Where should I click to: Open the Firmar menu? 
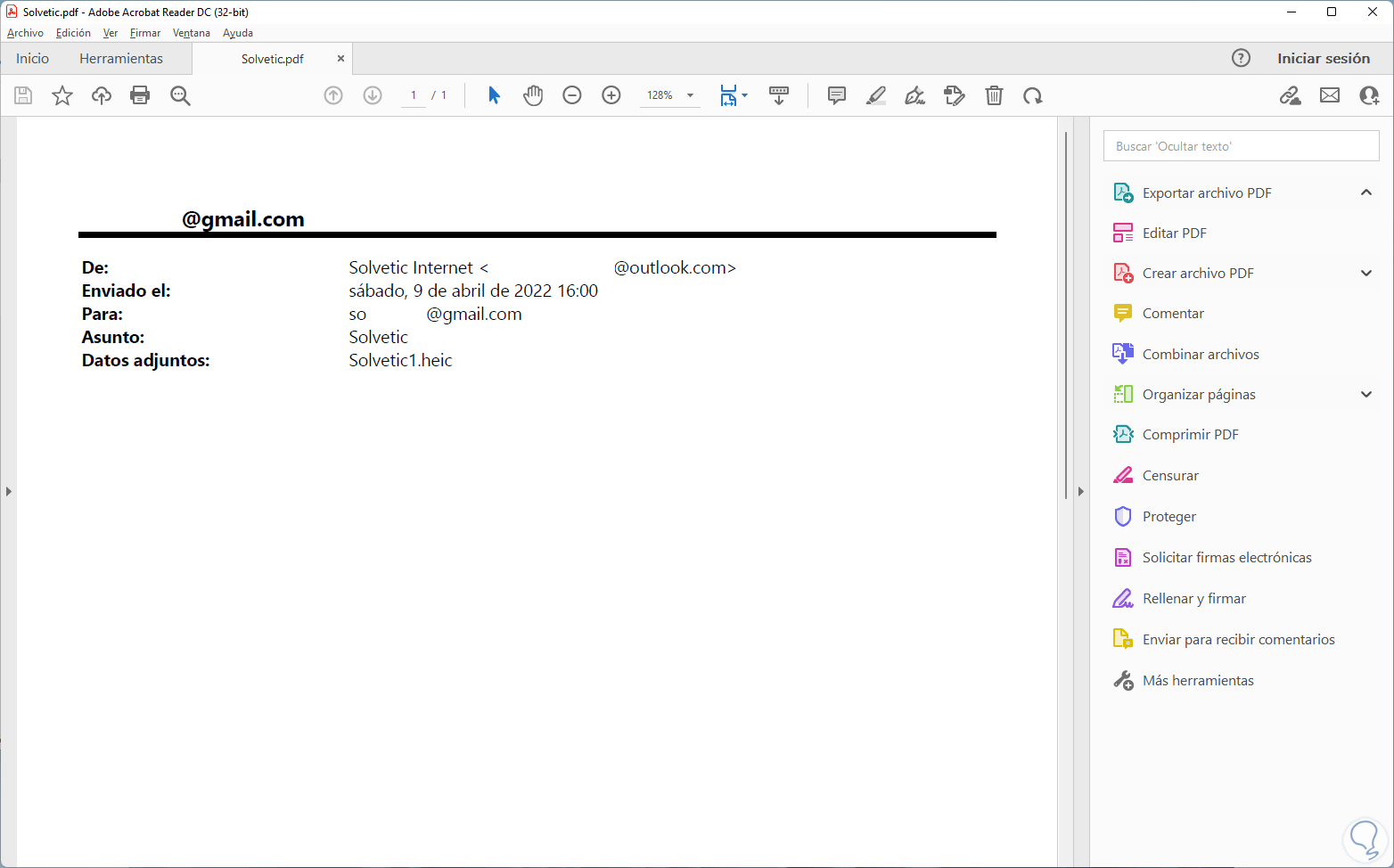(x=145, y=33)
